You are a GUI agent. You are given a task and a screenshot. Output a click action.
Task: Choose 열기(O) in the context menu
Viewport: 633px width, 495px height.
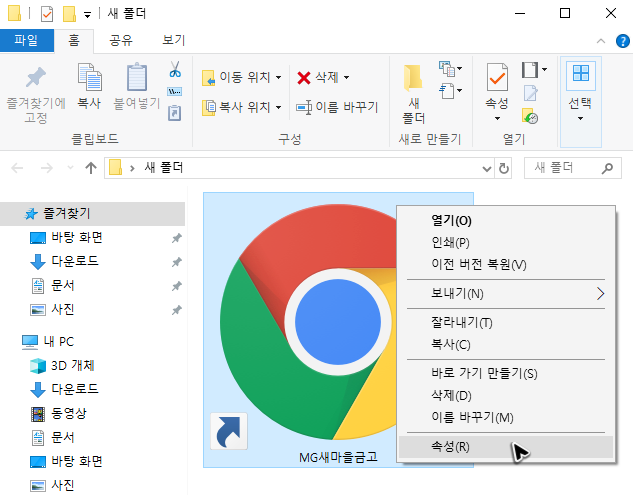point(506,220)
